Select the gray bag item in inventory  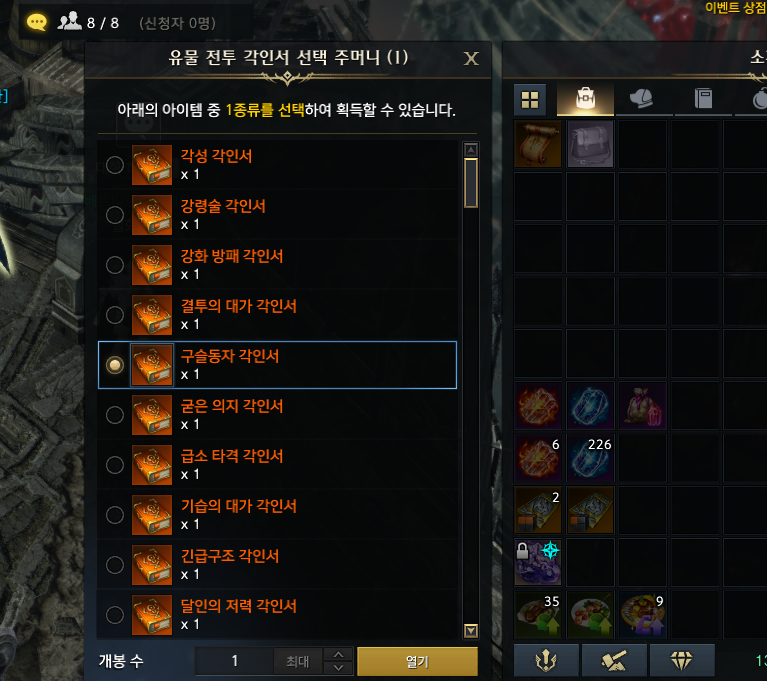[x=590, y=144]
